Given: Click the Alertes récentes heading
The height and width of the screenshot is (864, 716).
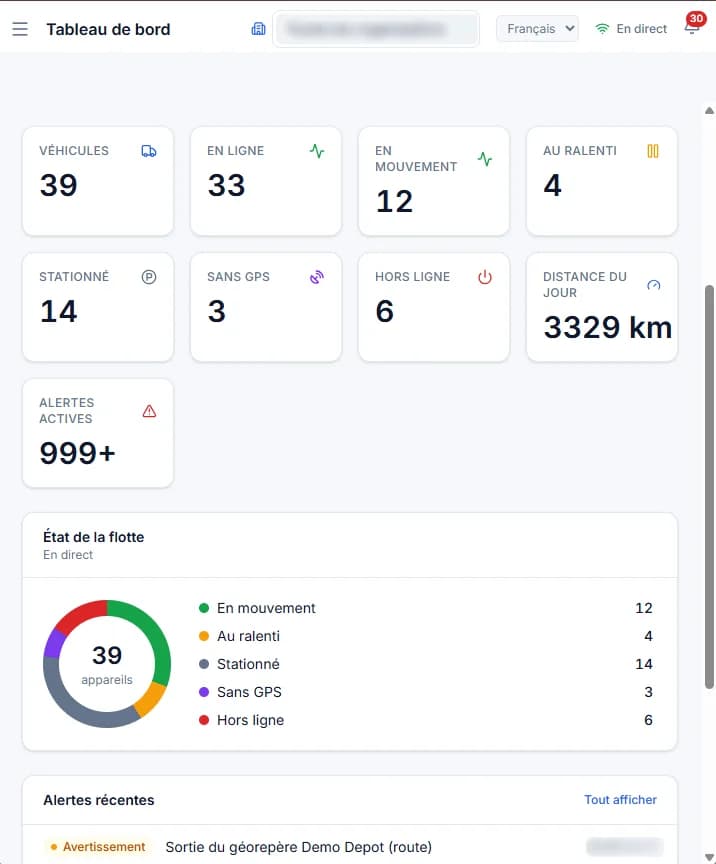Looking at the screenshot, I should coord(99,800).
